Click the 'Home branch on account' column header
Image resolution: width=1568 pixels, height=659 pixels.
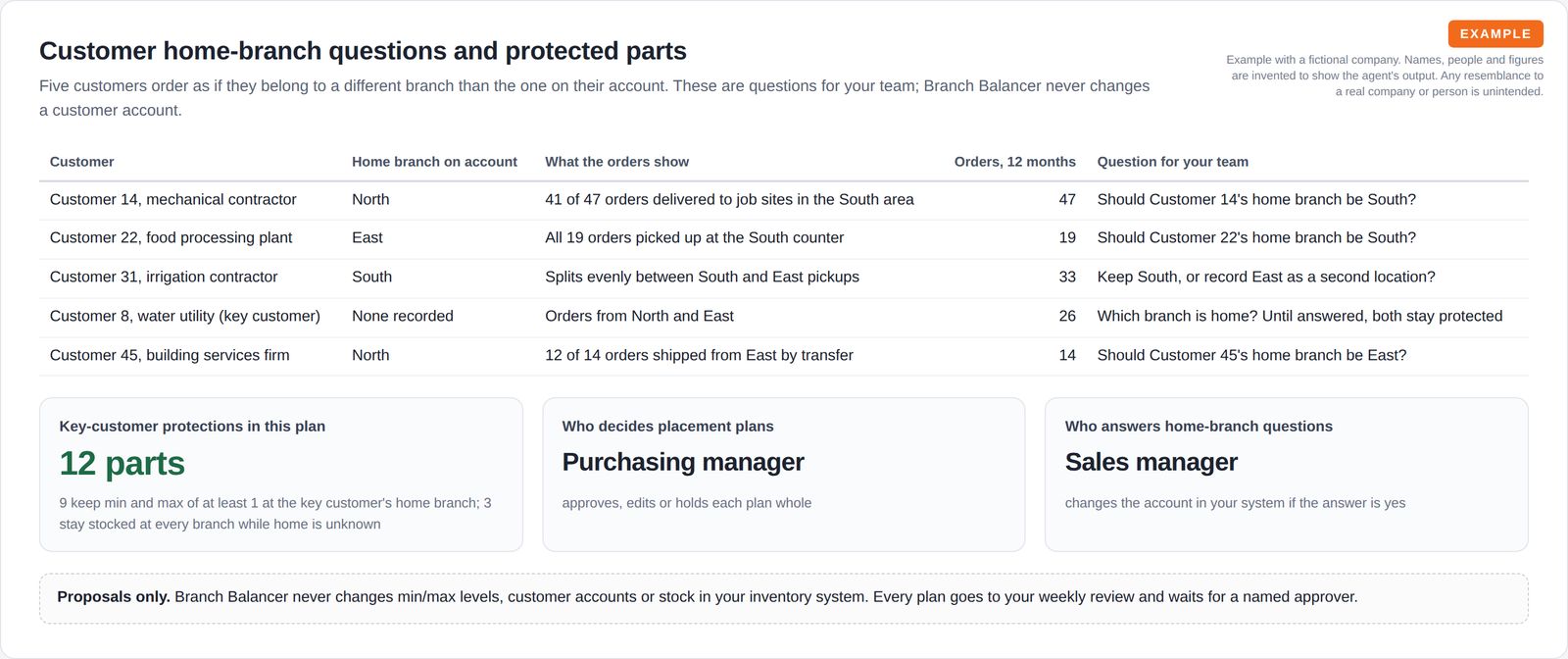pos(434,162)
